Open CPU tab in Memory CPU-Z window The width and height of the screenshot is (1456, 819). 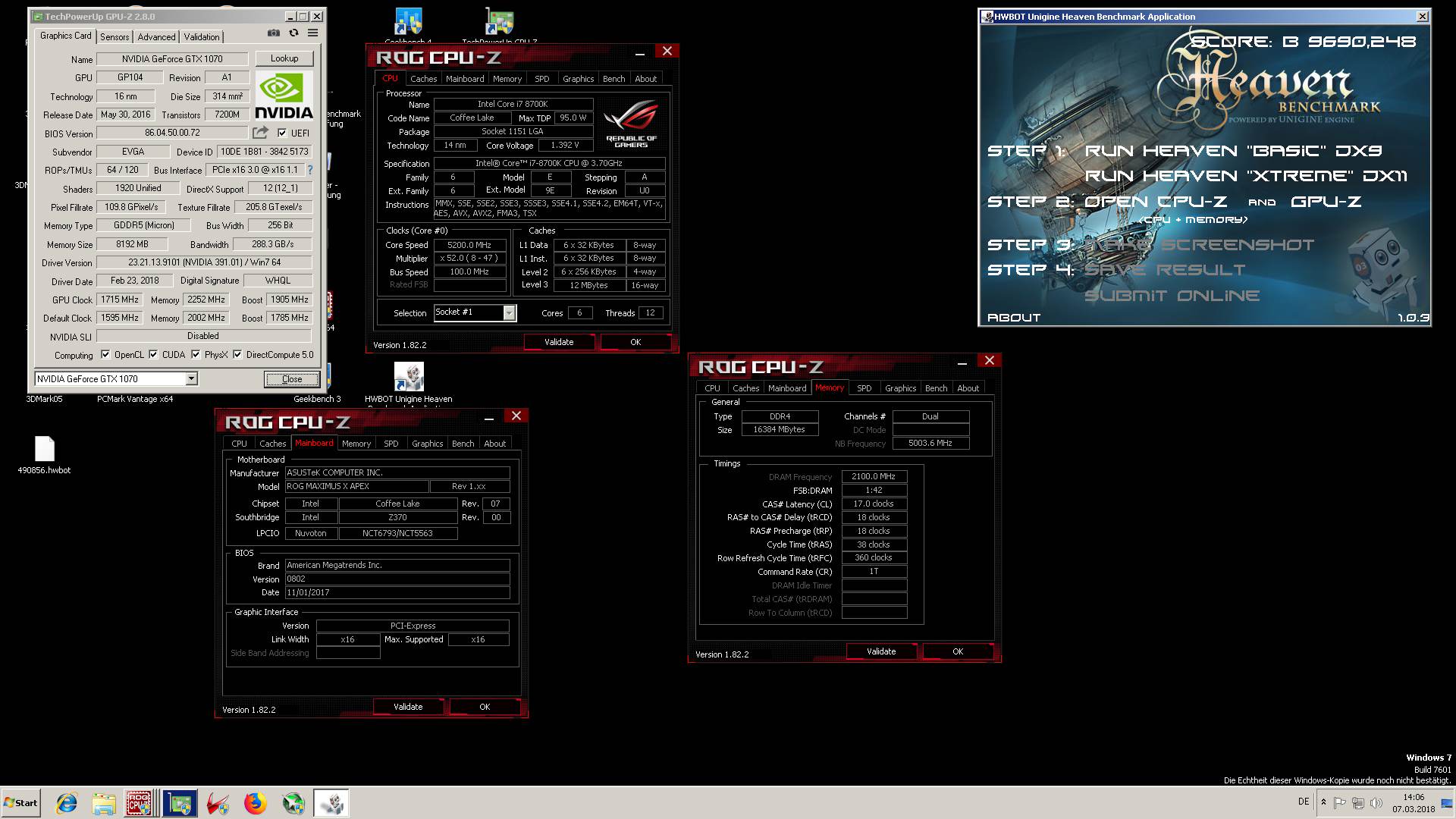[x=712, y=388]
